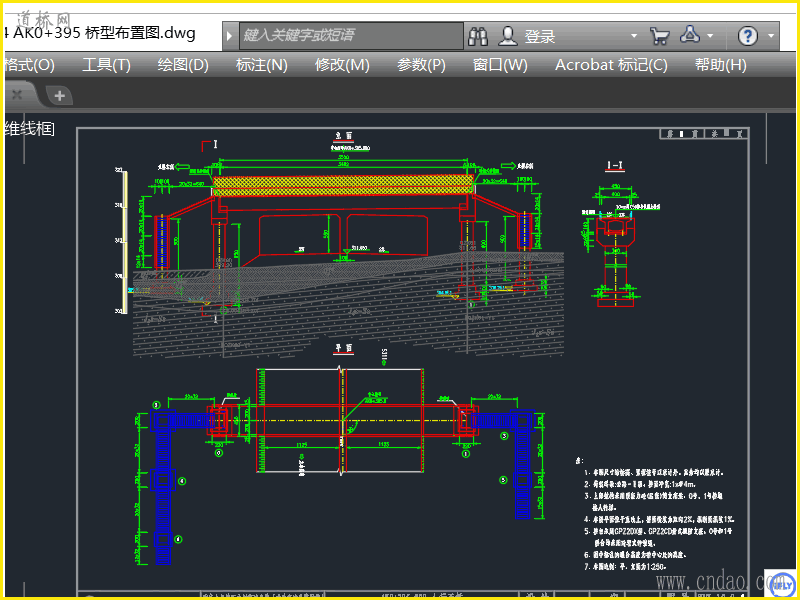Open the 窗口(W) menu
This screenshot has height=600, width=800.
[x=500, y=65]
